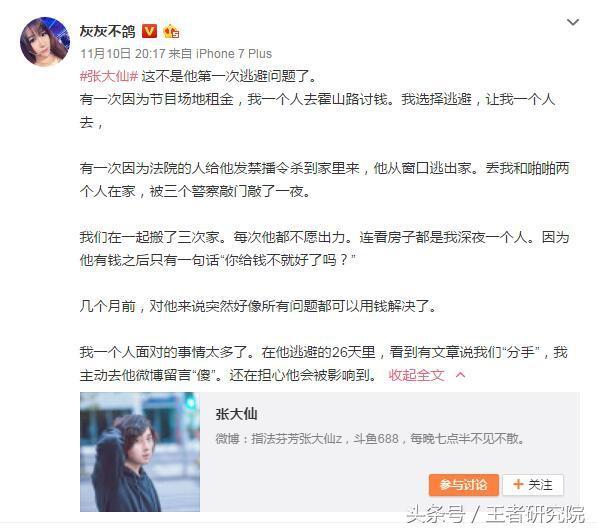Click the paragraph beginning 几个月前
The height and width of the screenshot is (531, 597).
coord(259,306)
